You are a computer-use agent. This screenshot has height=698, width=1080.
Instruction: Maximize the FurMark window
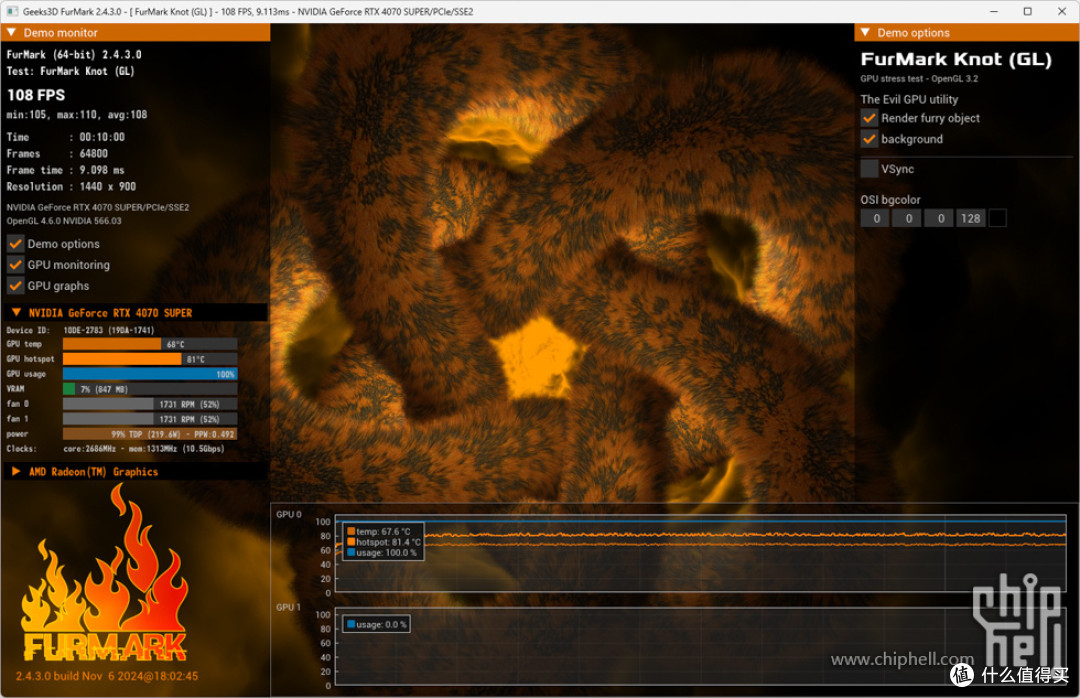point(1027,12)
